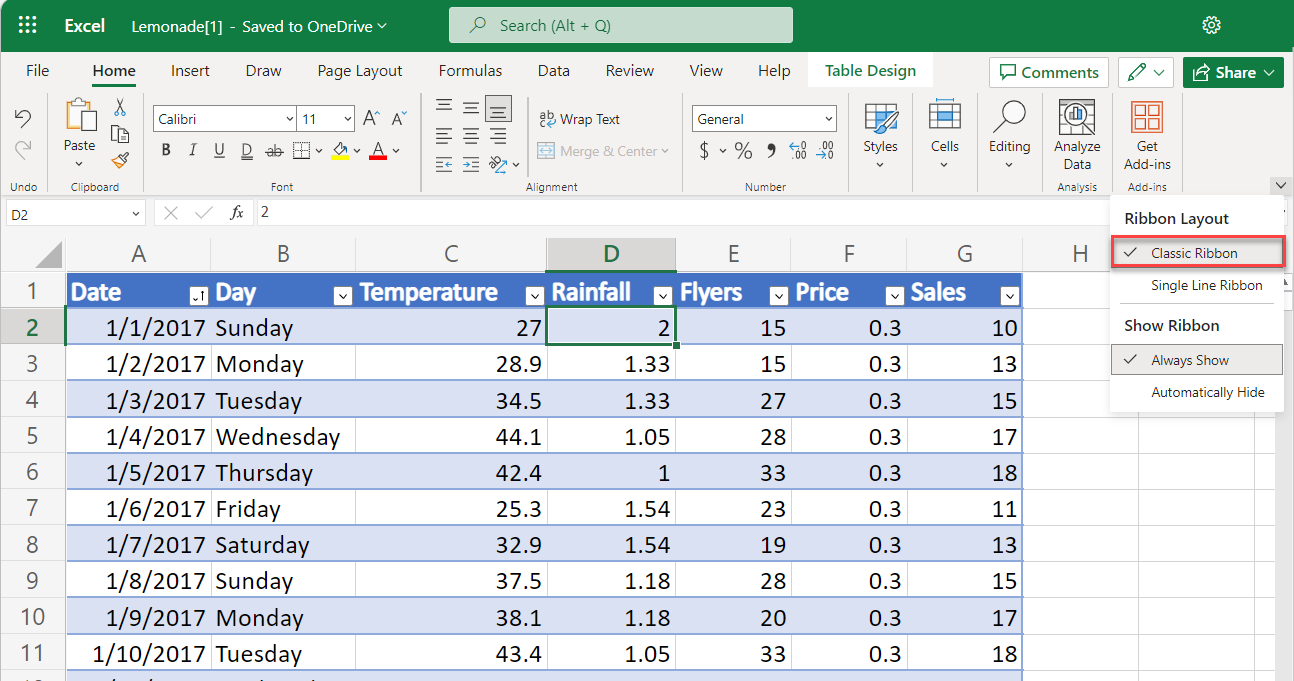Increase font size with the larger A
This screenshot has width=1294, height=681.
point(371,119)
